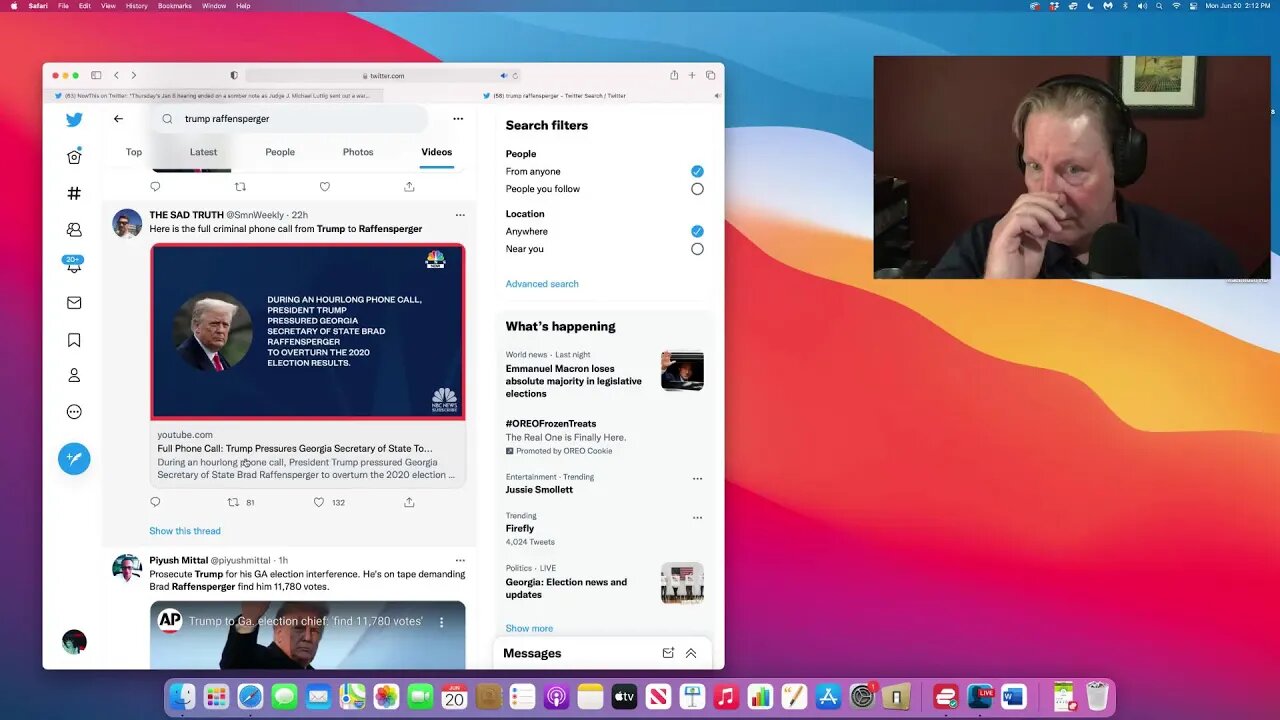Open Messages envelope icon in sidebar
The height and width of the screenshot is (720, 1280).
tap(74, 302)
